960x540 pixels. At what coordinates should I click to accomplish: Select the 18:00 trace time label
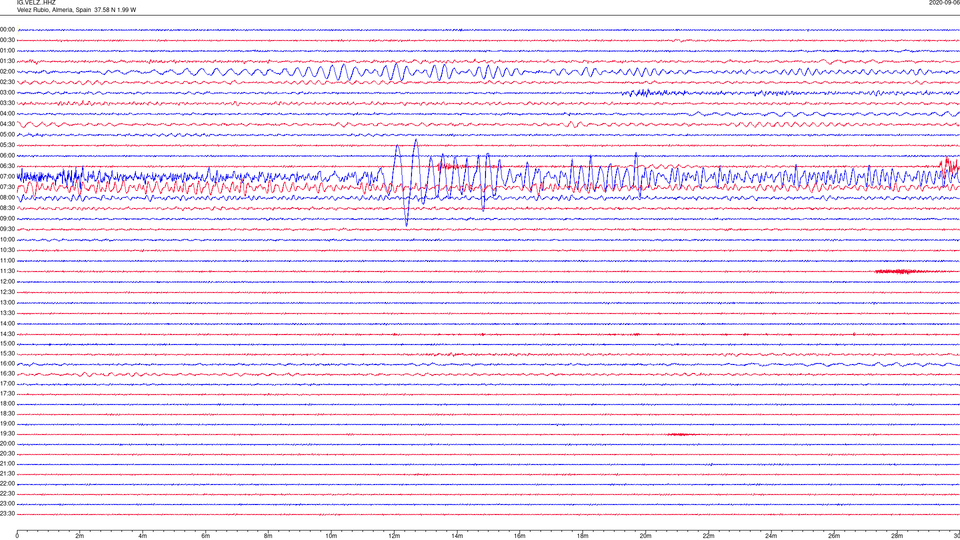[x=8, y=404]
